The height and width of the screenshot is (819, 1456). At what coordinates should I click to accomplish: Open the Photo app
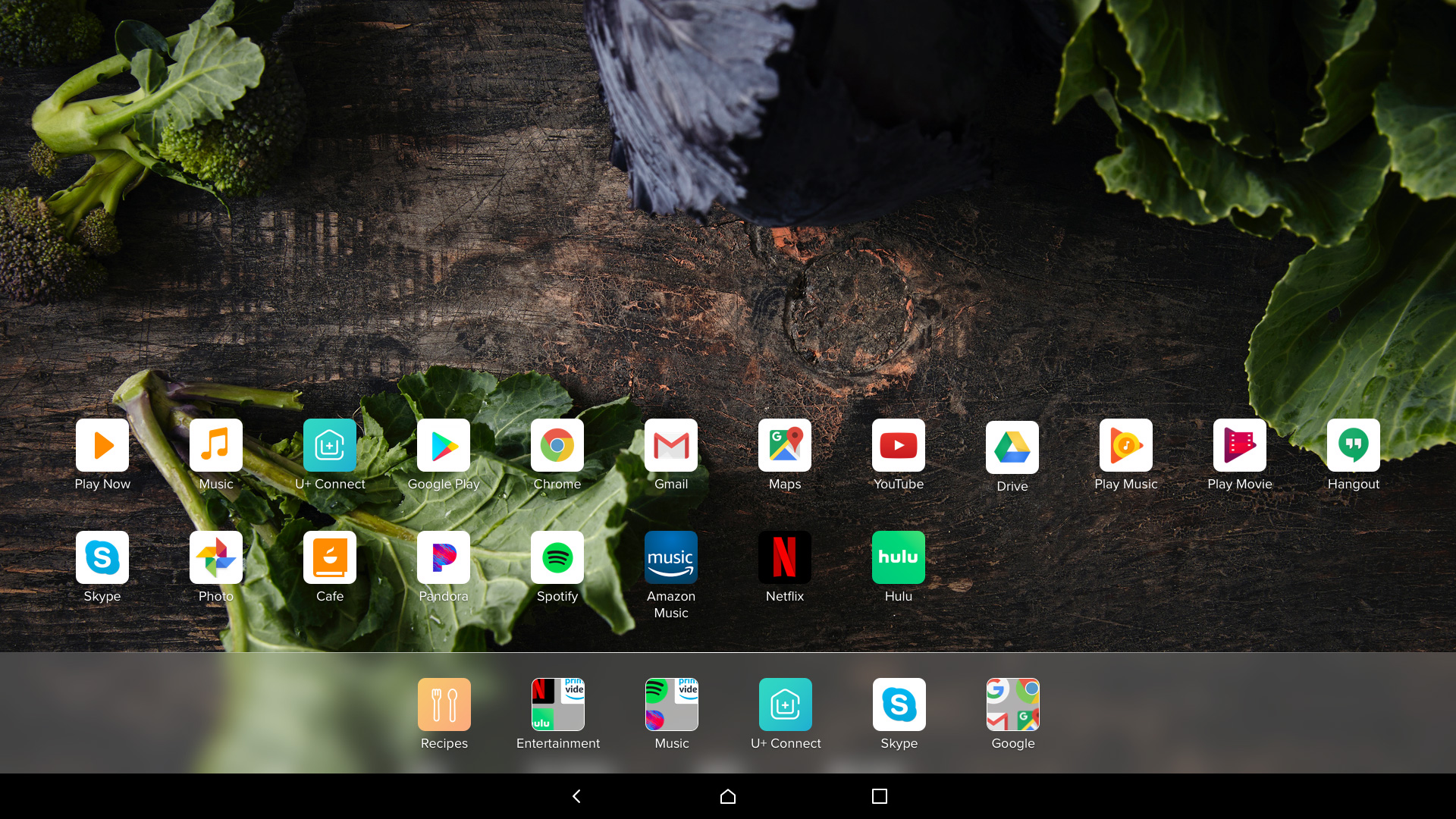click(x=216, y=557)
